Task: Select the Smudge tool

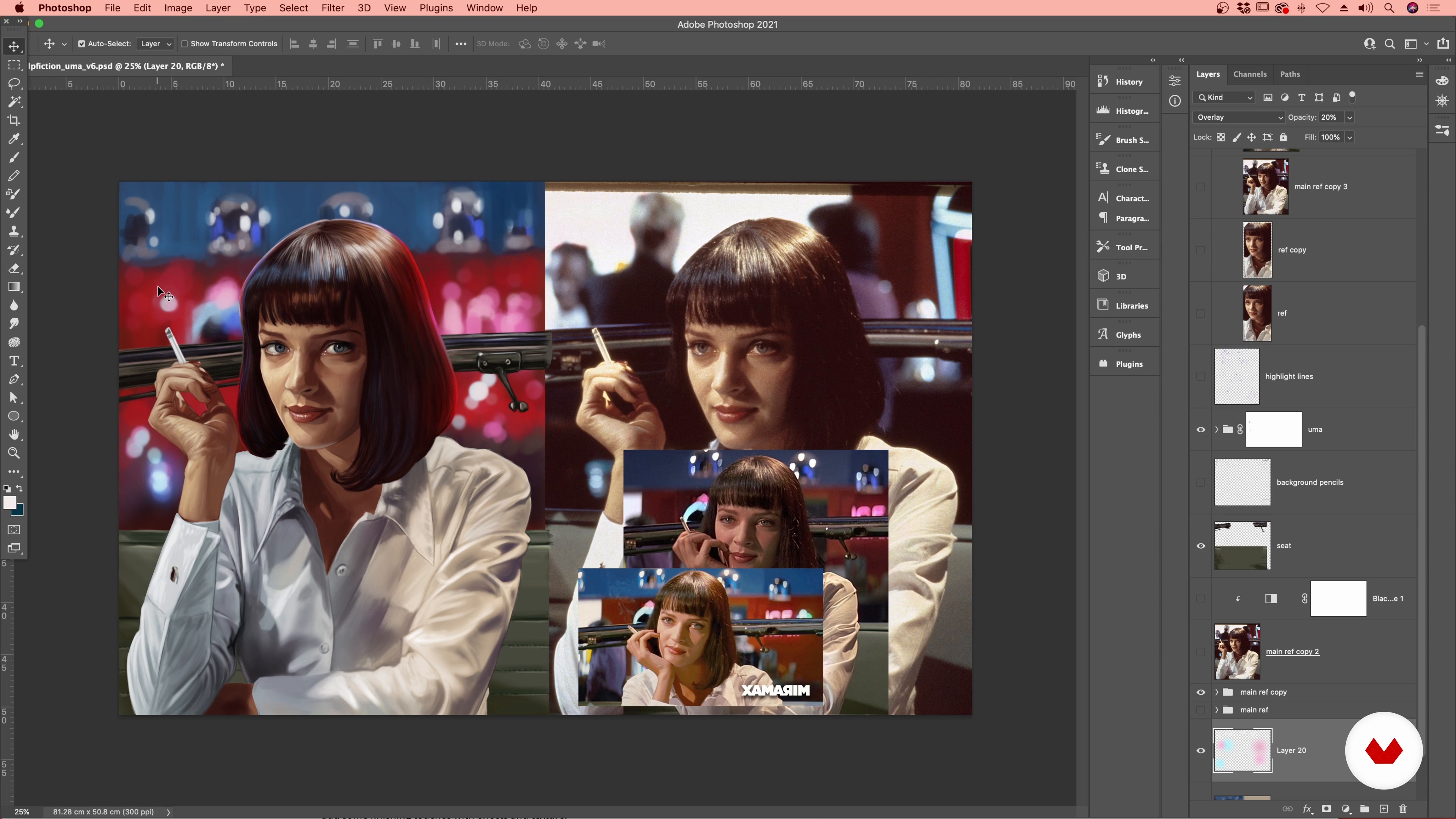Action: coord(14,324)
